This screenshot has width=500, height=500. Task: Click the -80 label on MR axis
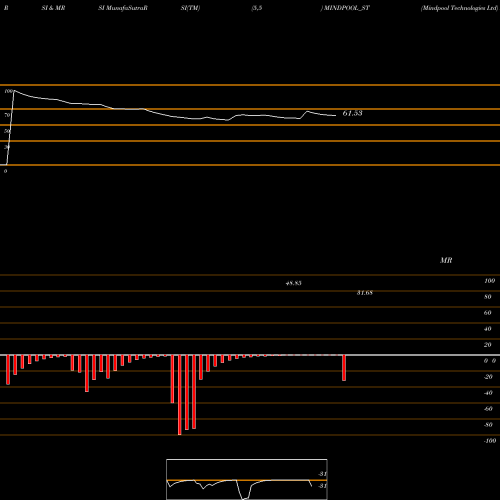[x=488, y=425]
